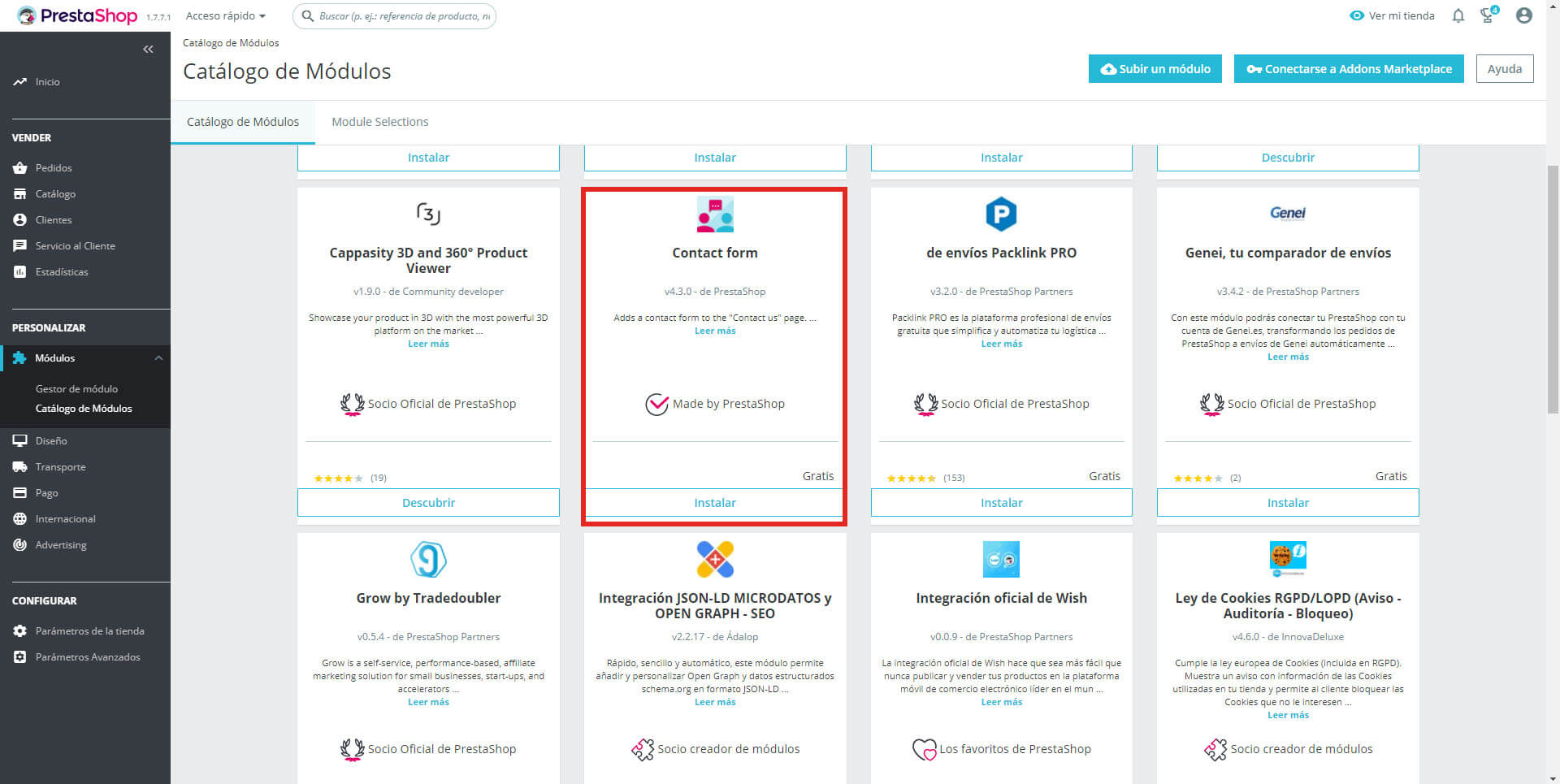Screen dimensions: 1560x784
Task: Focus the Buscar search field
Action: point(395,15)
